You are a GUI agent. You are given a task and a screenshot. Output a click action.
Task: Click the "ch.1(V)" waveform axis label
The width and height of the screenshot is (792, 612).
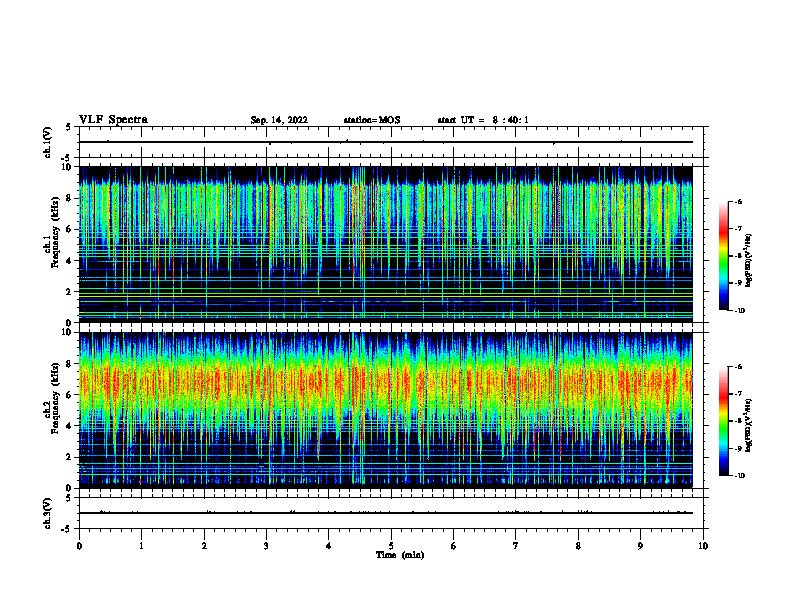click(47, 142)
